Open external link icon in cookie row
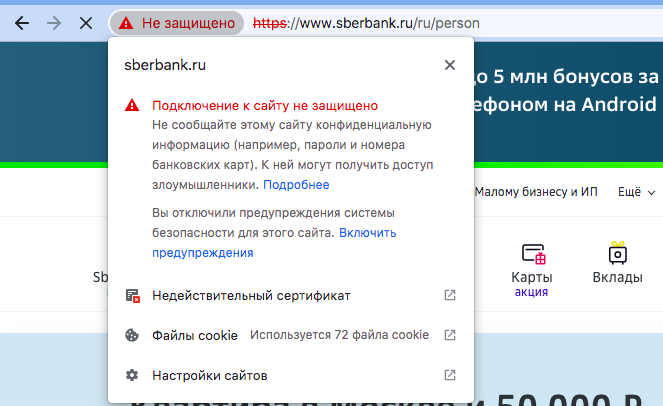Viewport: 663px width, 406px height. click(x=450, y=335)
